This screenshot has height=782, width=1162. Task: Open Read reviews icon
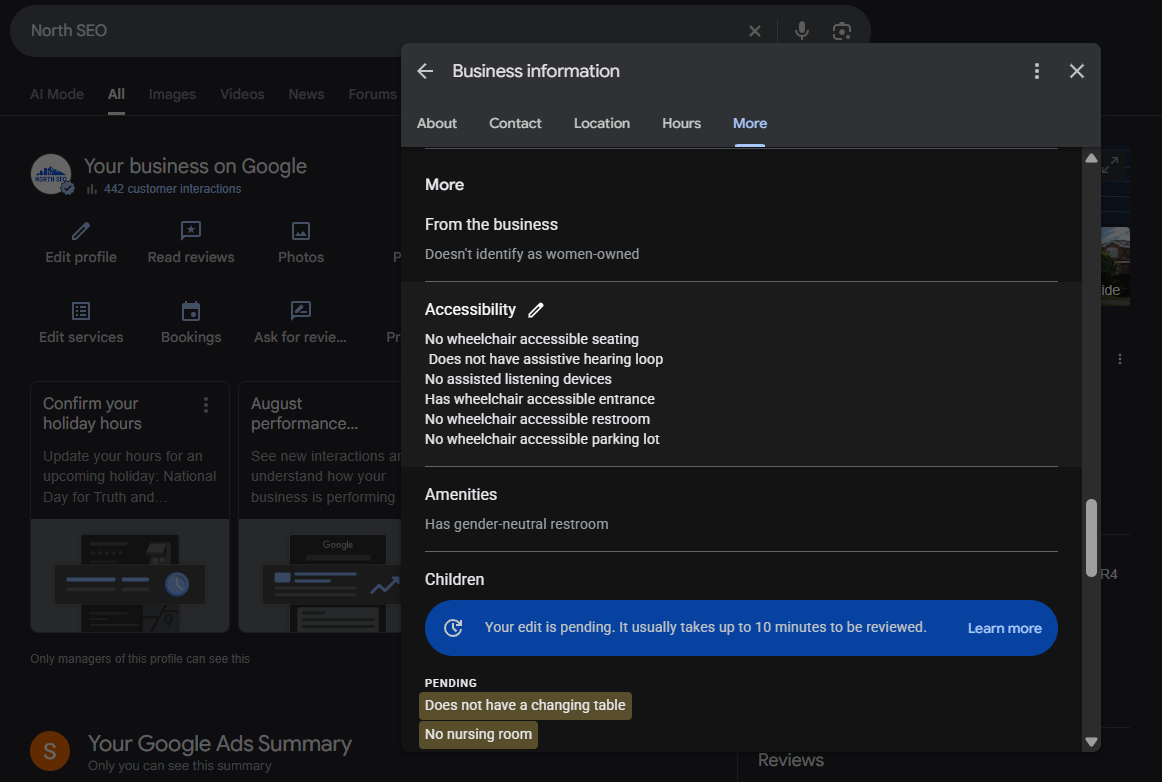pyautogui.click(x=190, y=231)
